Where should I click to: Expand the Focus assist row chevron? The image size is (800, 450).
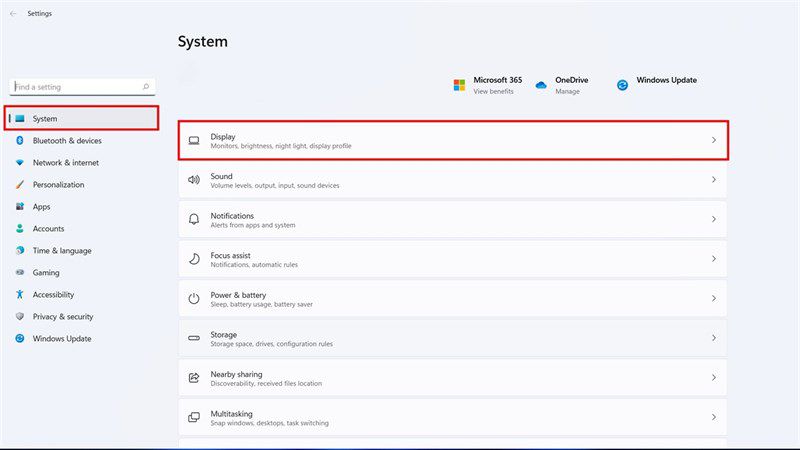(714, 259)
